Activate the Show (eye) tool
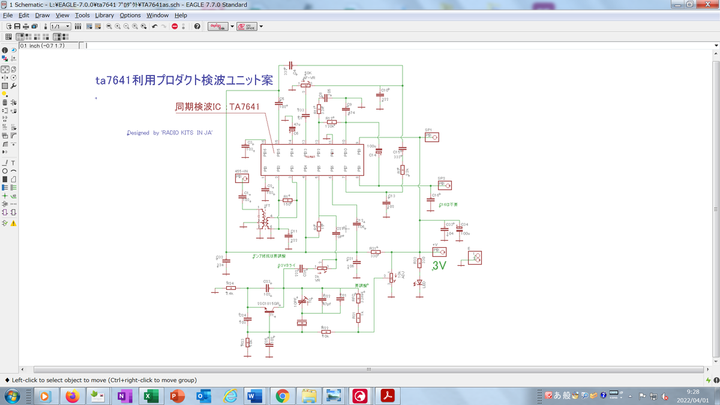Viewport: 720px width, 405px height. point(13,49)
